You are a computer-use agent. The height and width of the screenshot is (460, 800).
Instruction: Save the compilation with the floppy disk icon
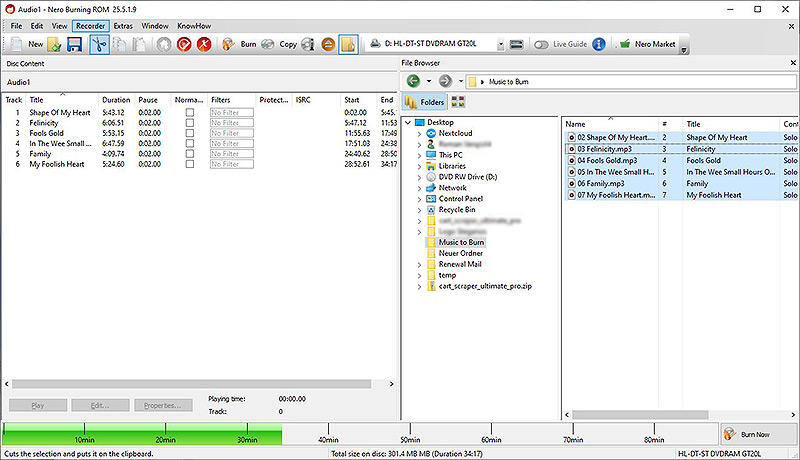74,44
